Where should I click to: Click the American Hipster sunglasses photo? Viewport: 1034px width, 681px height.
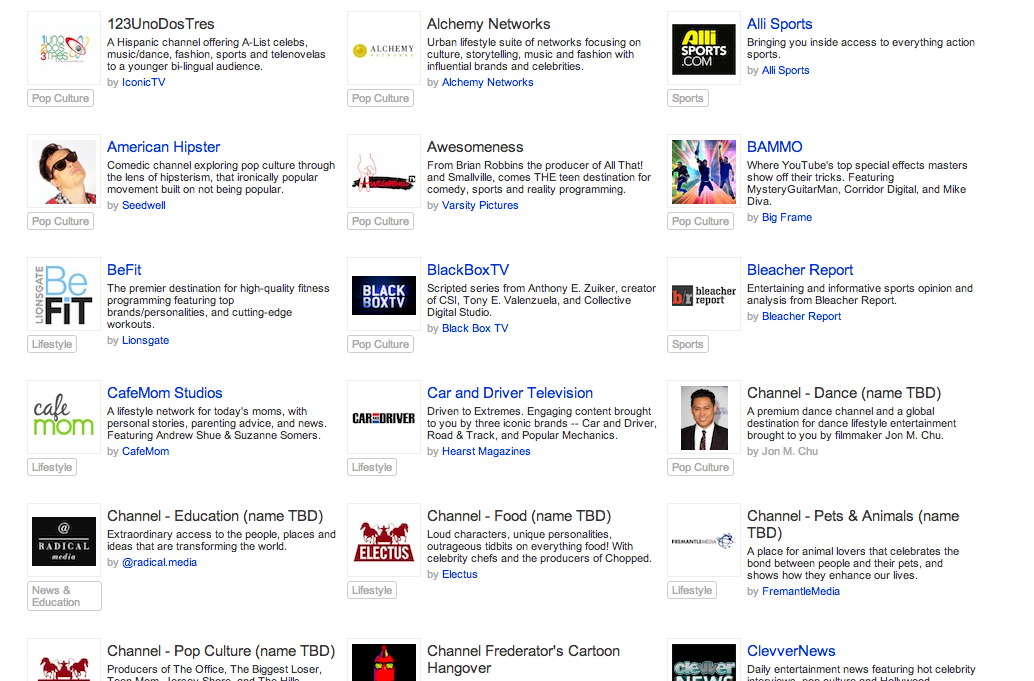(x=64, y=171)
